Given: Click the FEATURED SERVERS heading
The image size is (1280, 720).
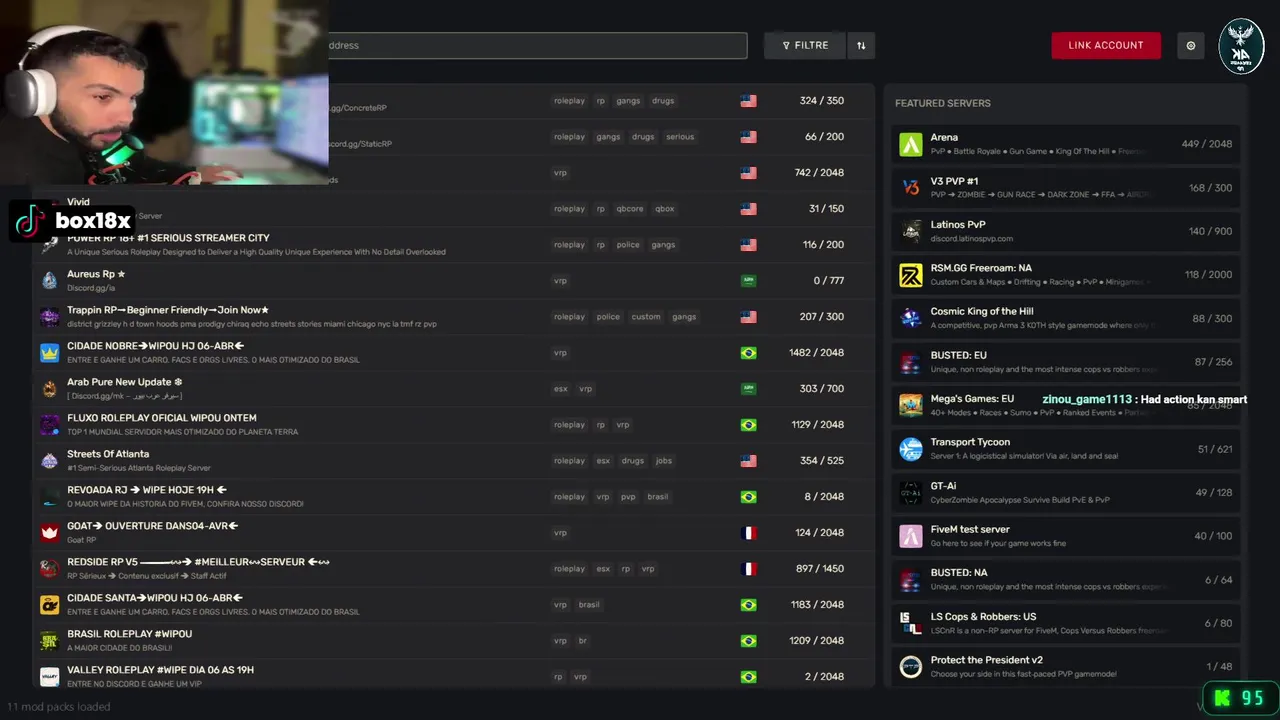Looking at the screenshot, I should pyautogui.click(x=942, y=103).
